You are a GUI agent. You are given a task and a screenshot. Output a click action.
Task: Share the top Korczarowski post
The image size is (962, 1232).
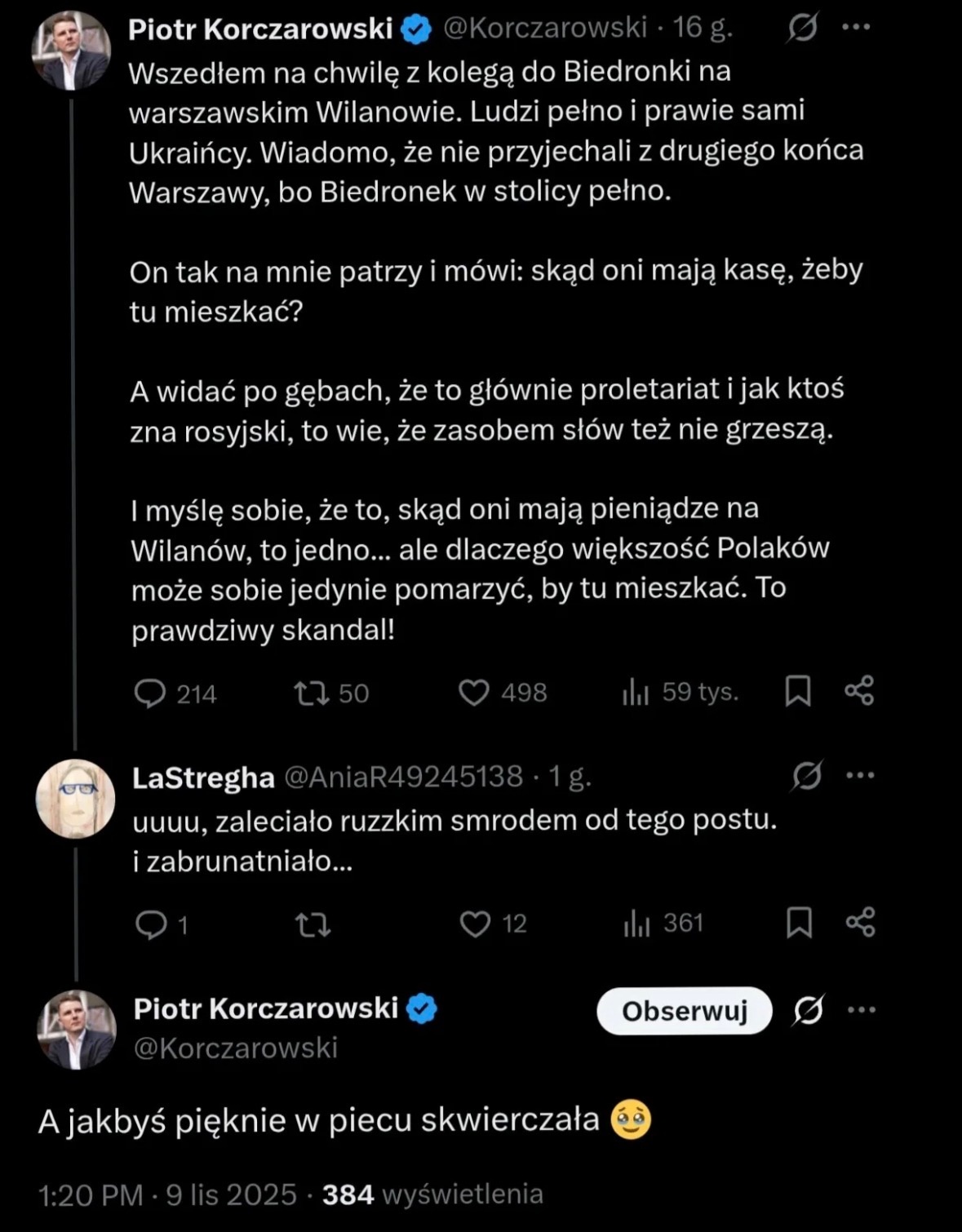[859, 691]
